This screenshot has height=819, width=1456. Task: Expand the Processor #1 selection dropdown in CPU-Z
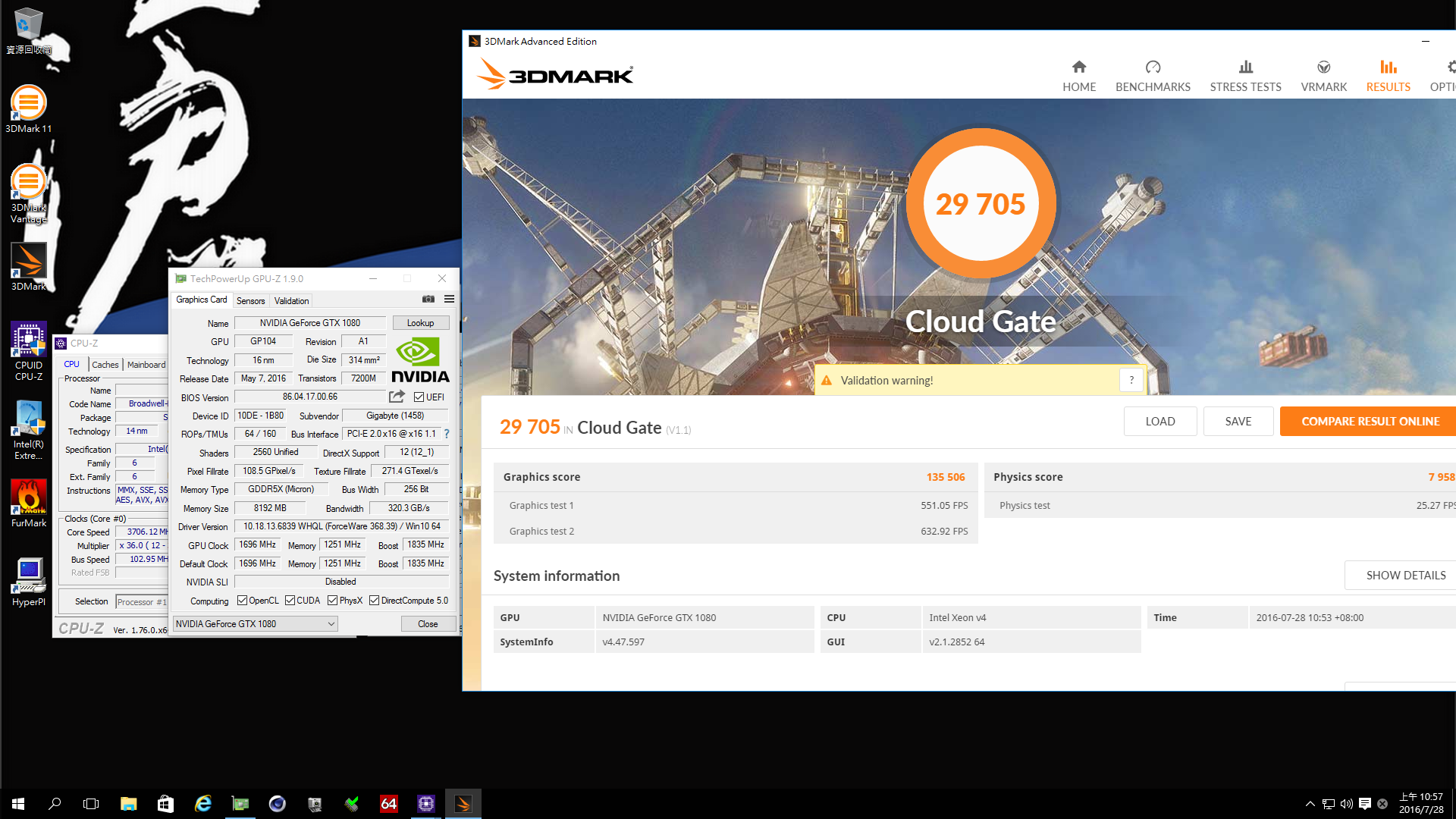(x=142, y=602)
